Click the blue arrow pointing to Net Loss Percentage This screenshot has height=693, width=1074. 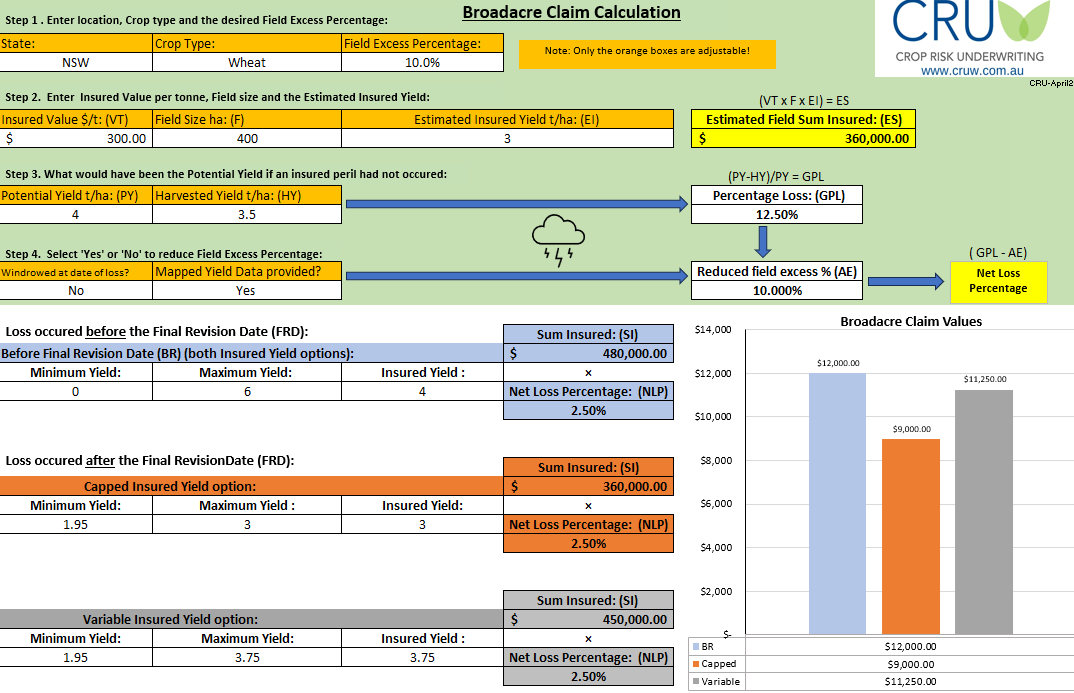coord(906,281)
